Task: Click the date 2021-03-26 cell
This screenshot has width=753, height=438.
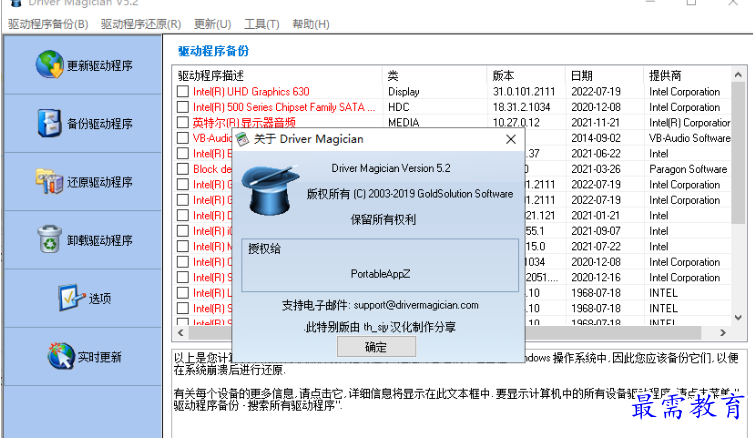Action: pyautogui.click(x=596, y=169)
